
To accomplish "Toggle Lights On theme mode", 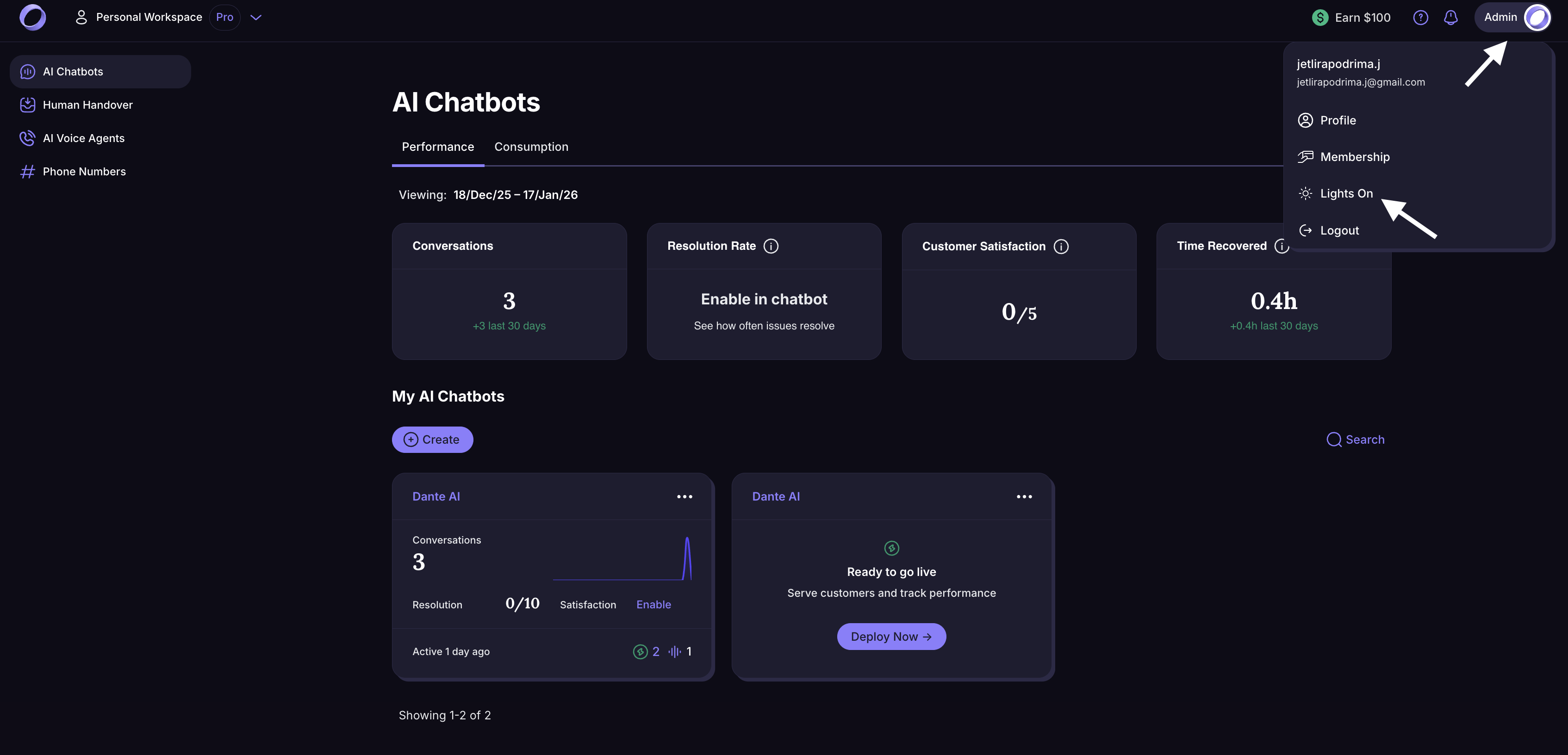I will pos(1346,193).
